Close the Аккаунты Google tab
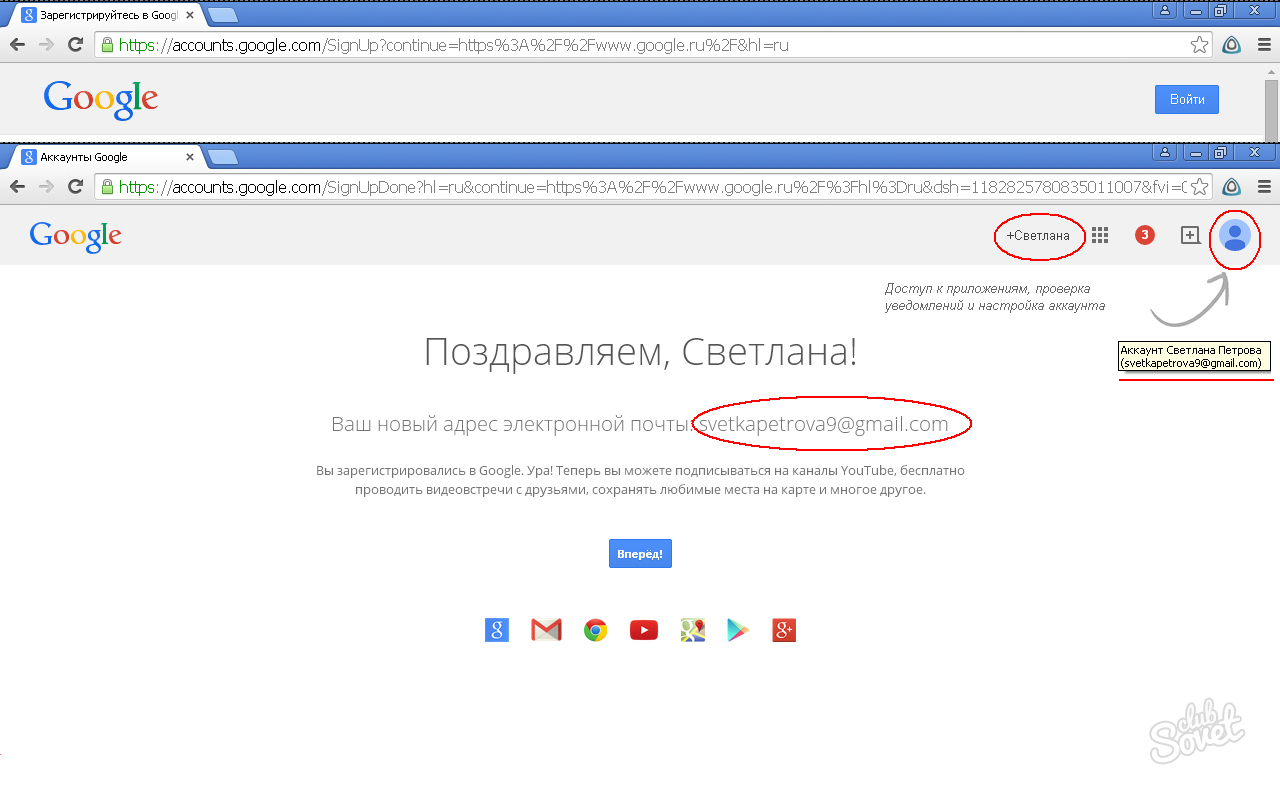Image resolution: width=1280 pixels, height=800 pixels. 188,157
